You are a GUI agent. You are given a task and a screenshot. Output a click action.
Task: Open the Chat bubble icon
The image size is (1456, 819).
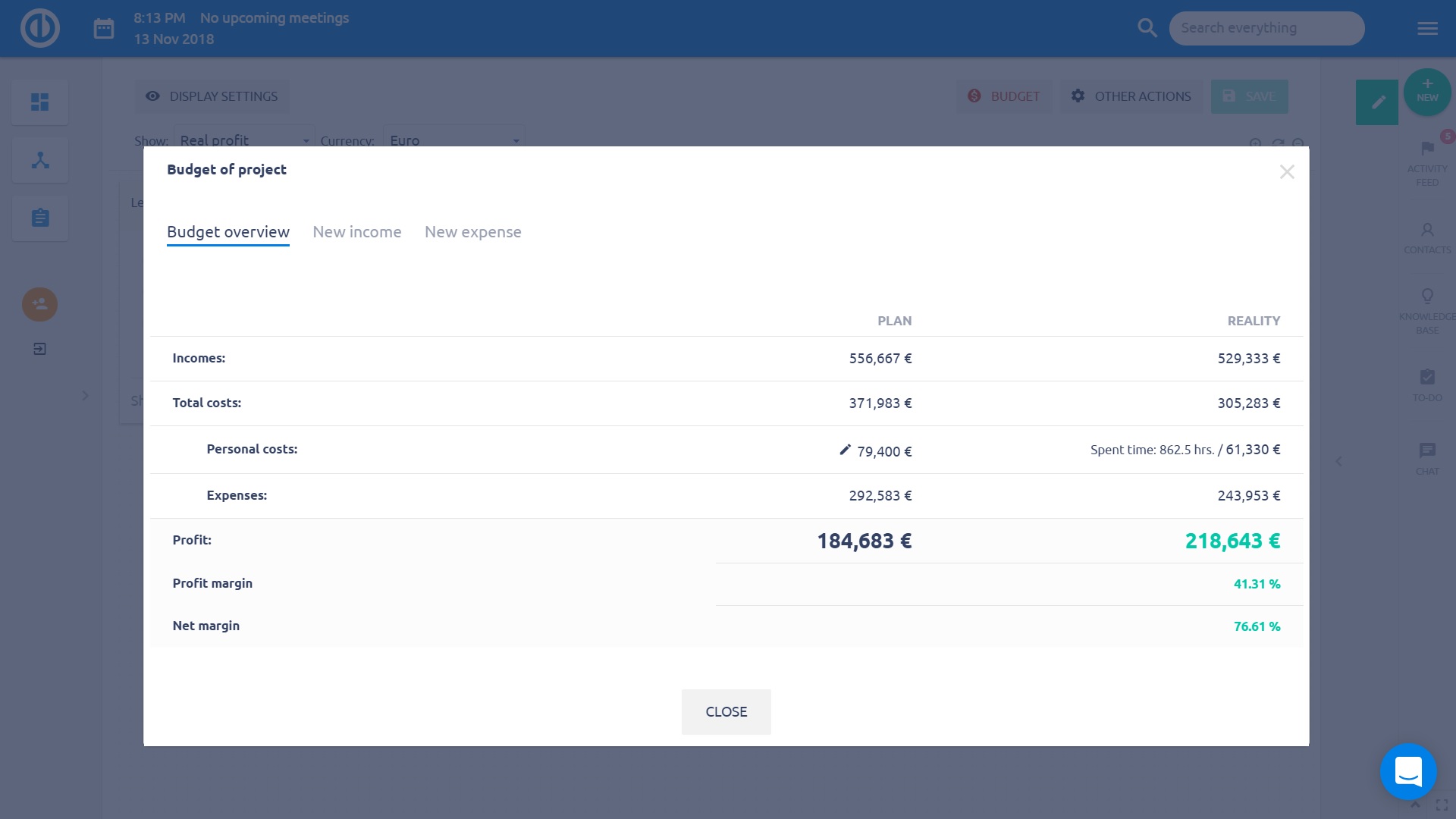[1427, 450]
